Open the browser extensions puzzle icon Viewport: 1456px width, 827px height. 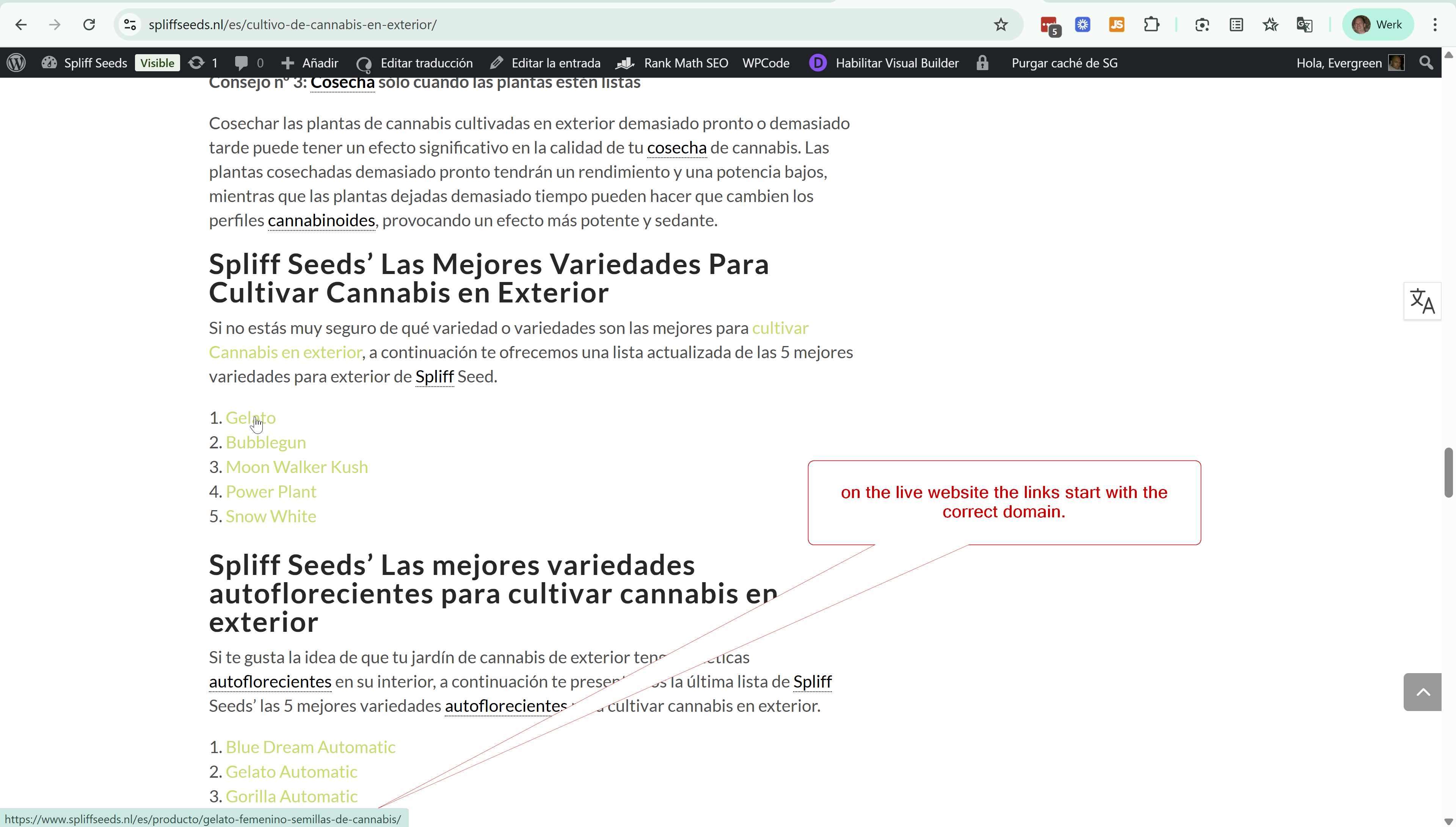coord(1152,24)
